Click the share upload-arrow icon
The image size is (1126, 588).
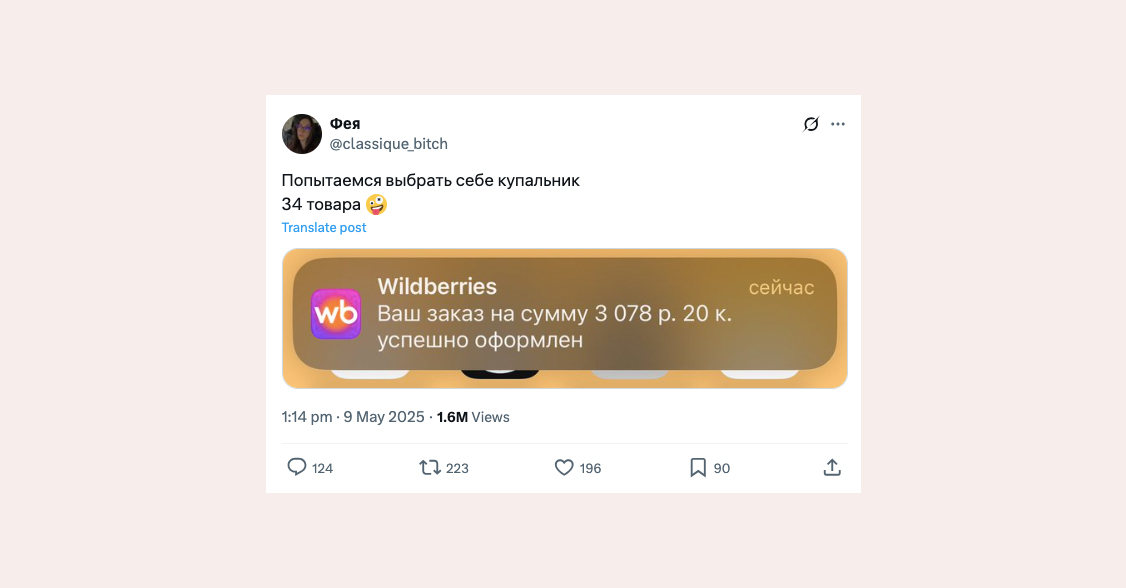pos(832,468)
